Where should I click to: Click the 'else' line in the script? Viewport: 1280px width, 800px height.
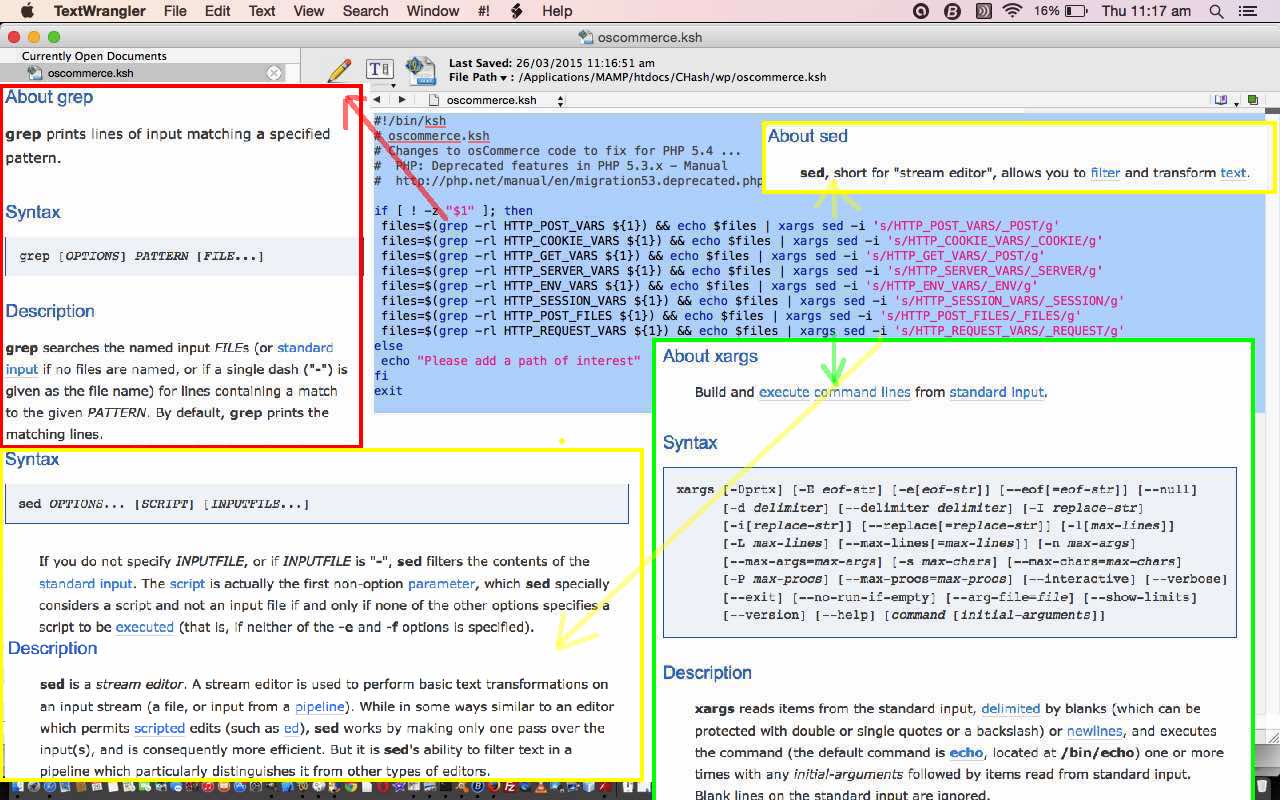pos(388,345)
